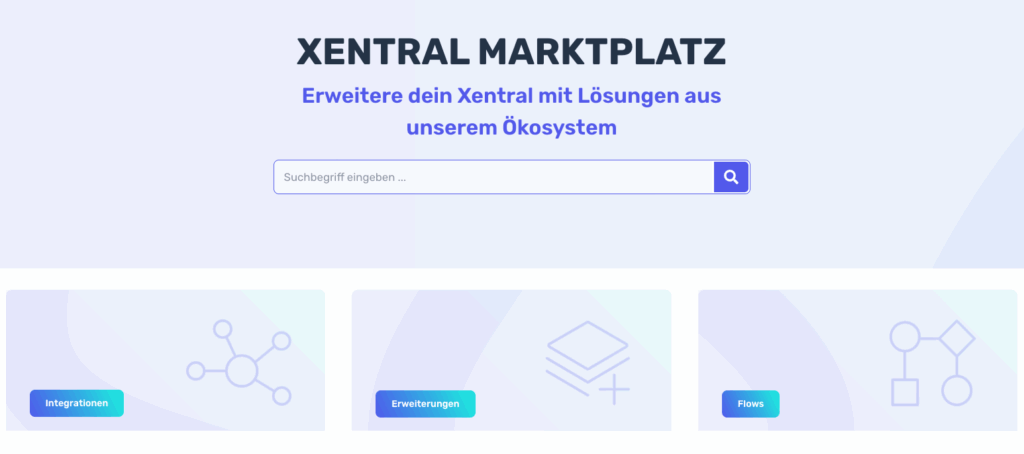Open the Erweiterungen category button
This screenshot has width=1024, height=454.
(x=425, y=404)
